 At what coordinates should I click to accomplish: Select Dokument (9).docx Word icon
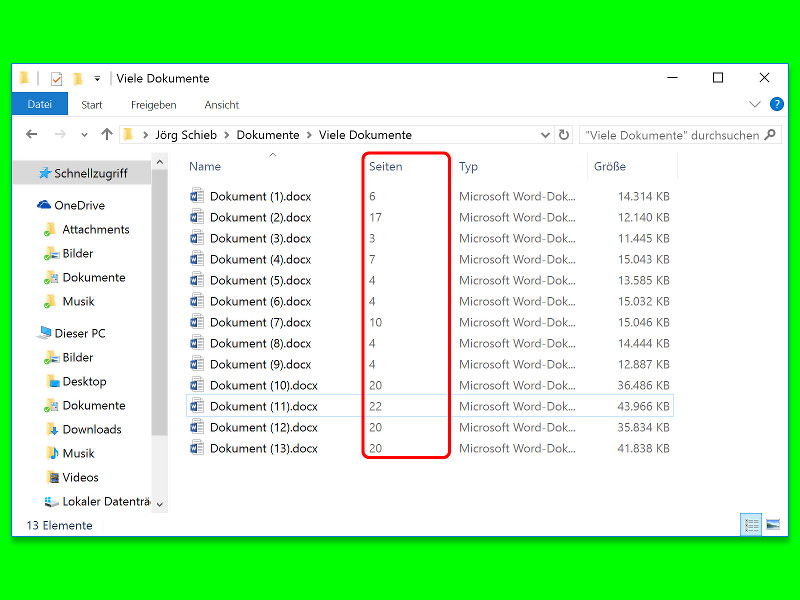[196, 364]
